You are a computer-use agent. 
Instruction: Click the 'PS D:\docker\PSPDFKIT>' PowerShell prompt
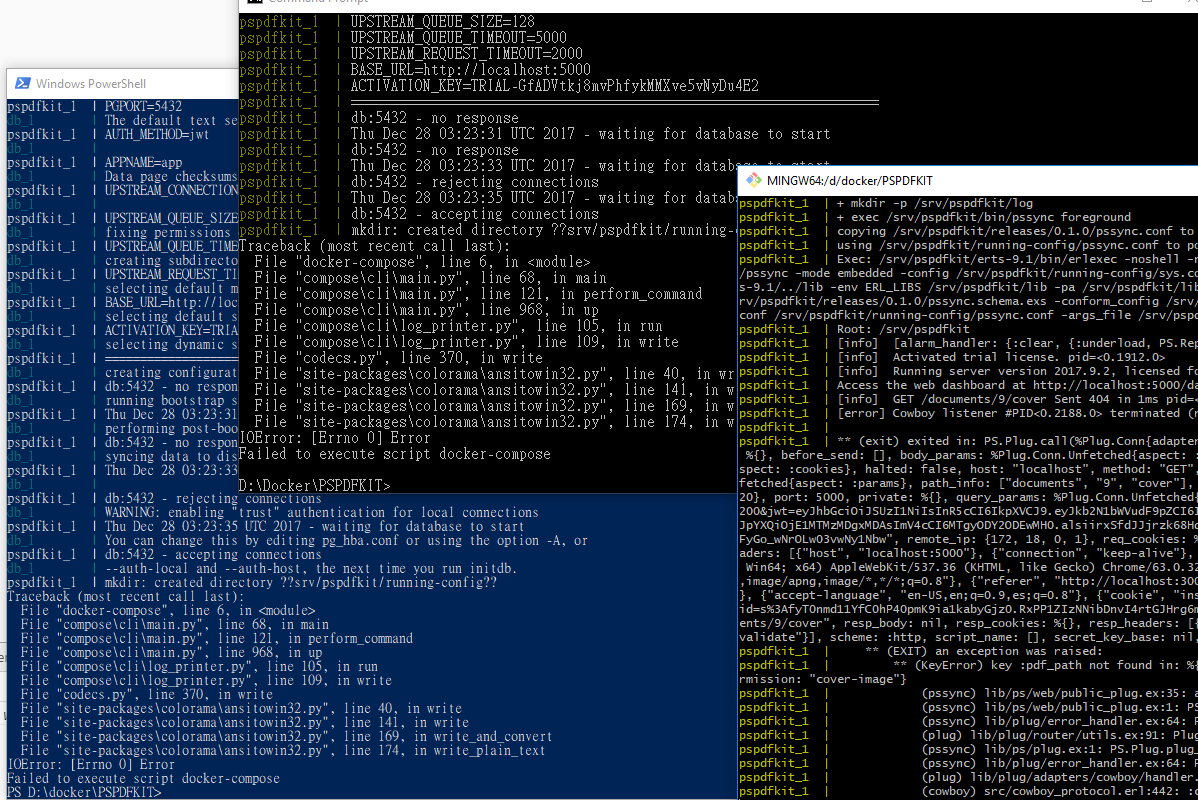(84, 792)
